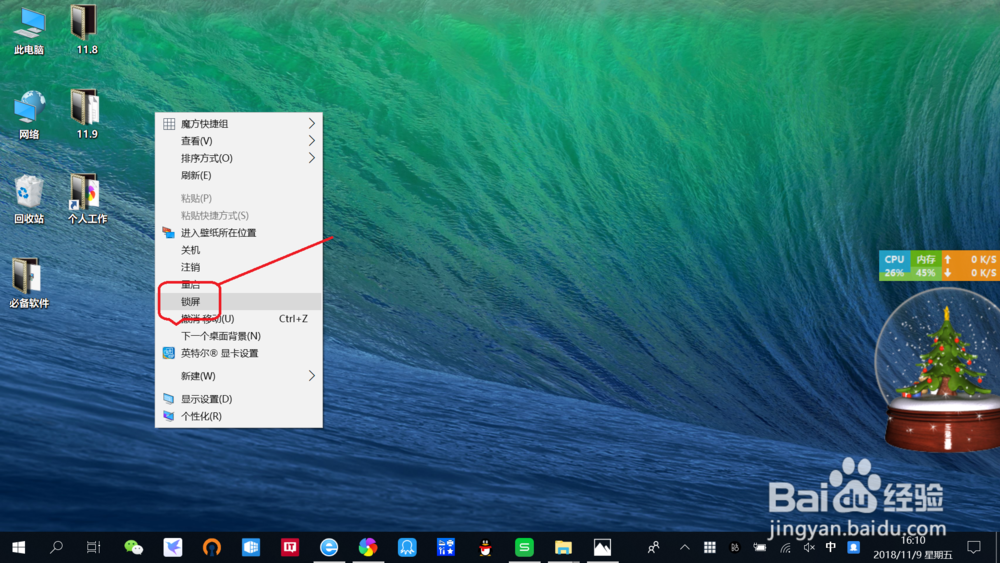
Task: Click the network speed K/S widget
Action: tap(971, 266)
